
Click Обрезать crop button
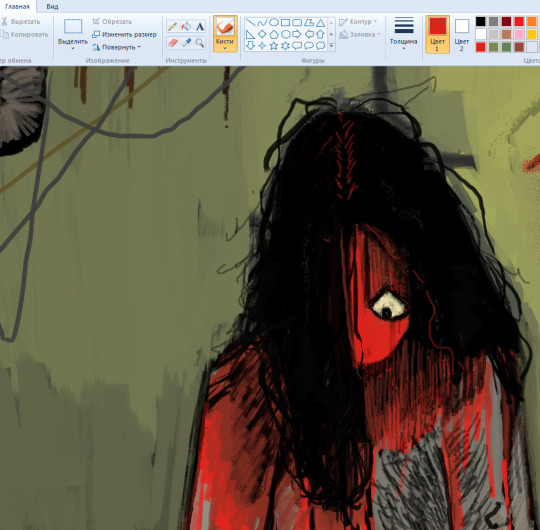coord(112,22)
